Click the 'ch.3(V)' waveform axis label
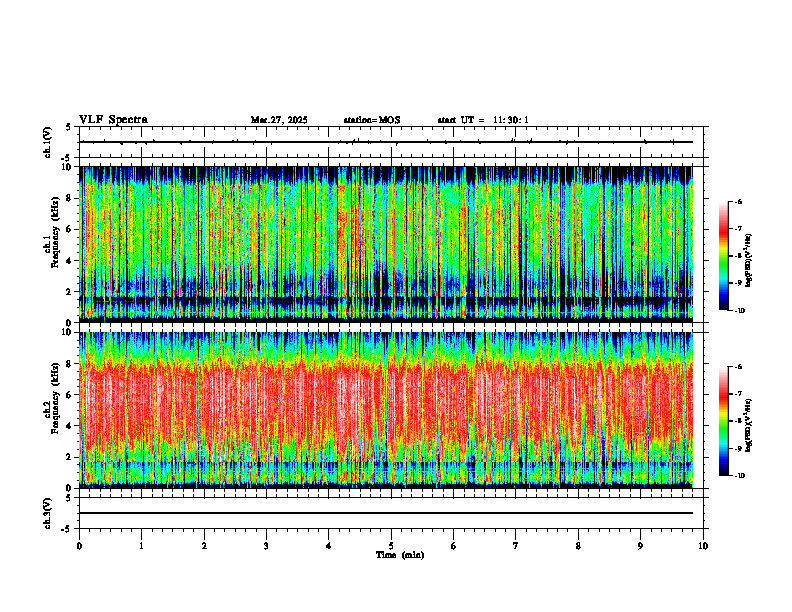 coord(47,514)
